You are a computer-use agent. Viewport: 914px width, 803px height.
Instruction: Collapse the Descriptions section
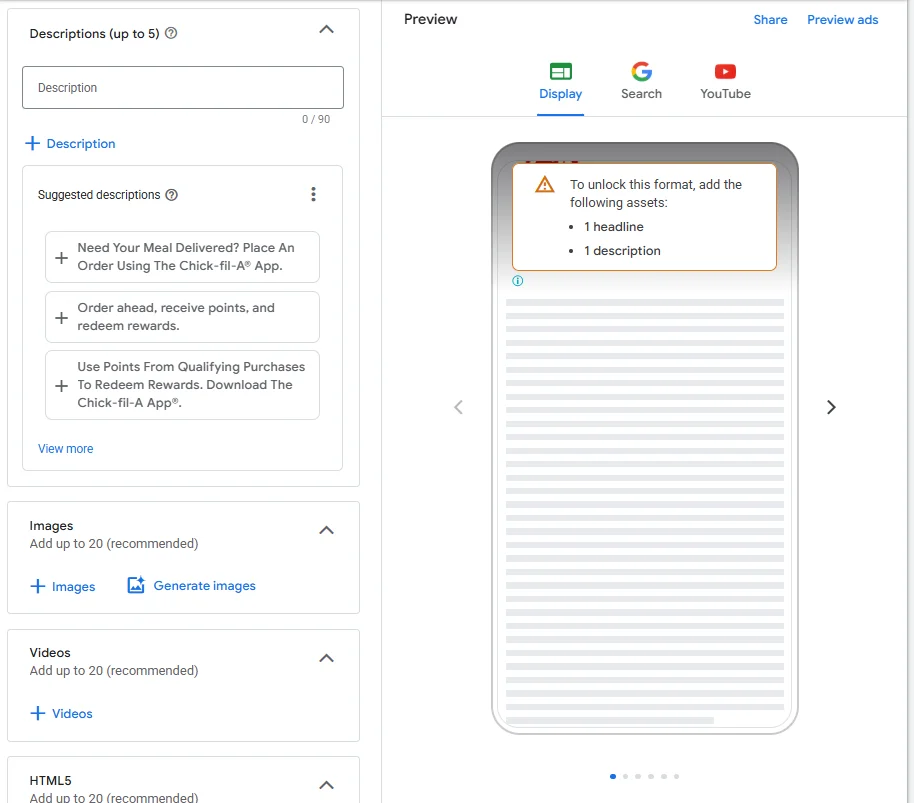coord(326,29)
